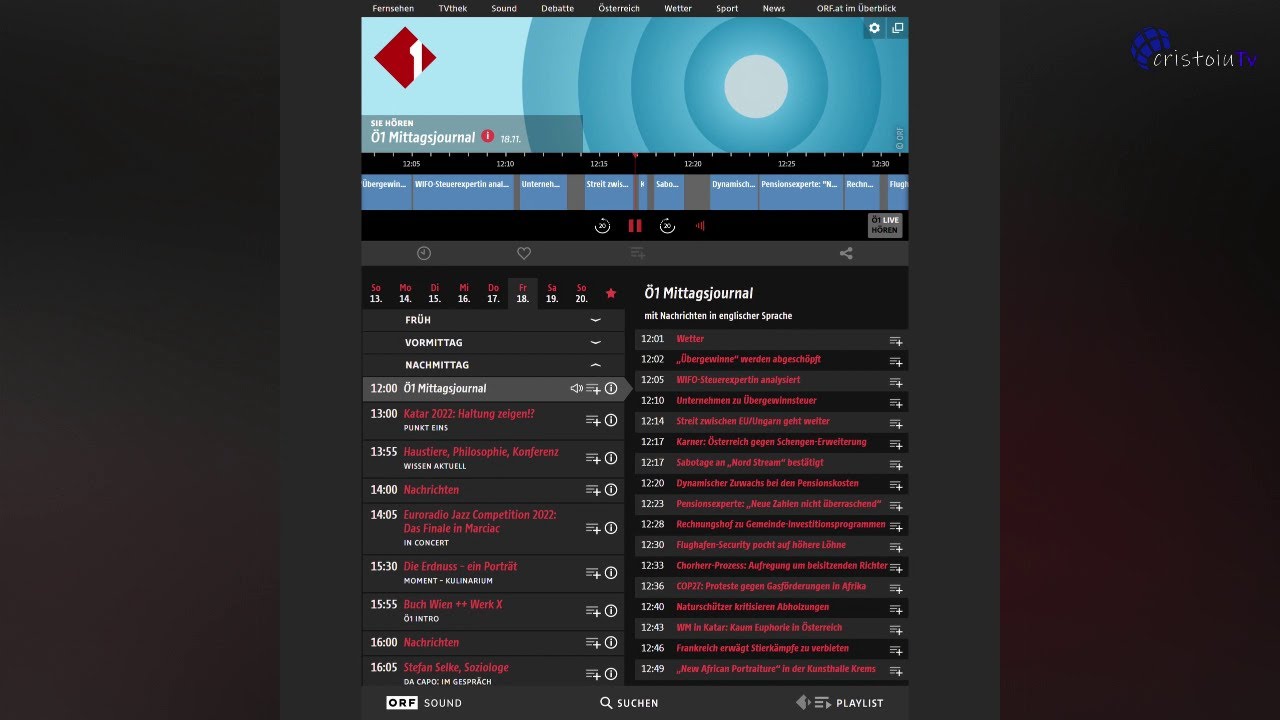
Task: Open SUCHEN search in bottom bar
Action: (629, 703)
